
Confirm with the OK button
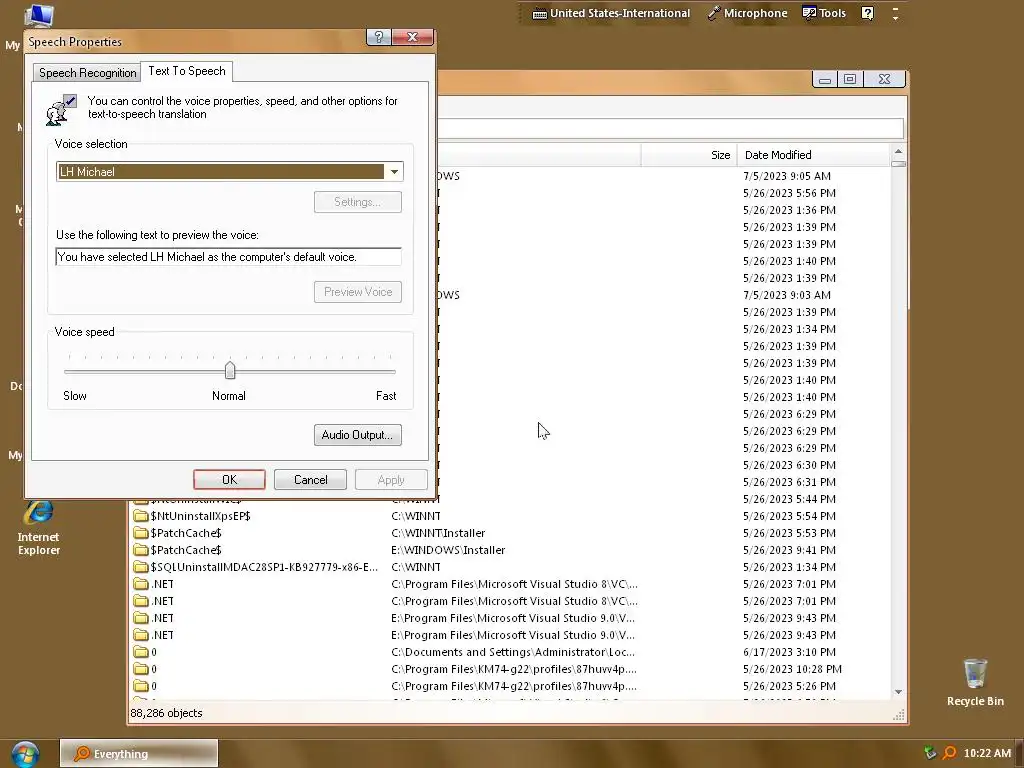click(229, 480)
